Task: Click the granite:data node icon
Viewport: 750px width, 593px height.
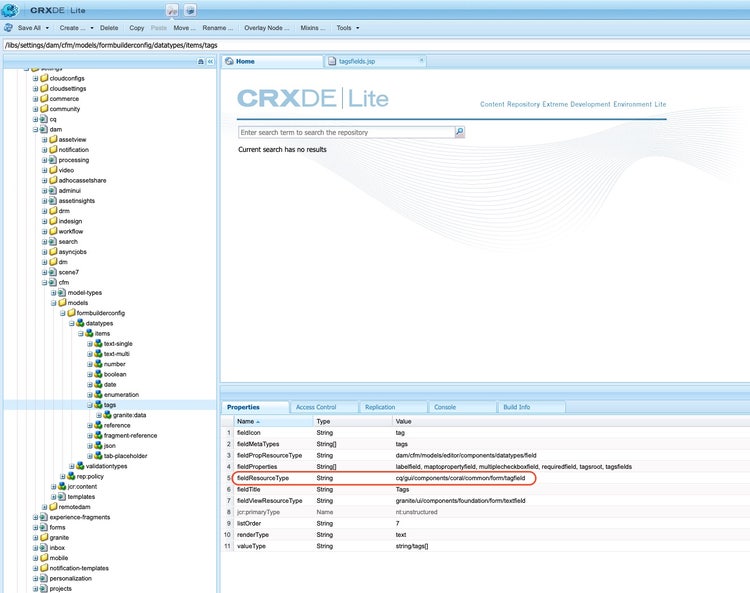Action: [x=107, y=415]
